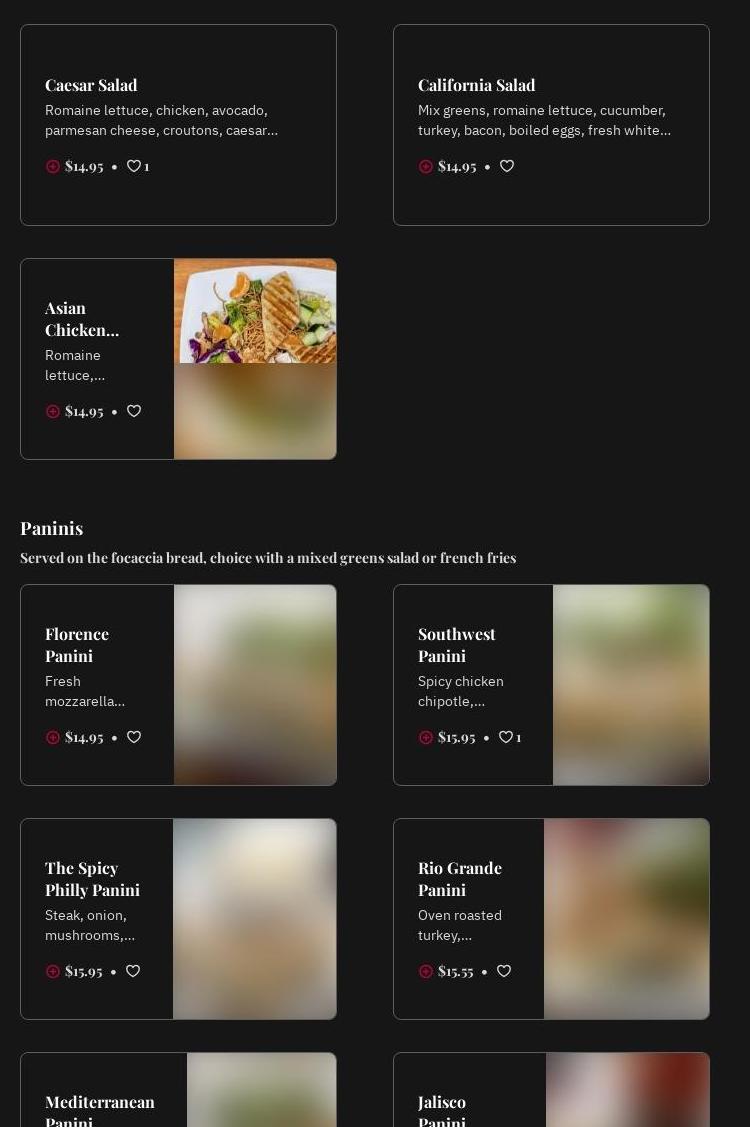Add California Salad using the plus icon
This screenshot has width=750, height=1127.
[x=426, y=167]
